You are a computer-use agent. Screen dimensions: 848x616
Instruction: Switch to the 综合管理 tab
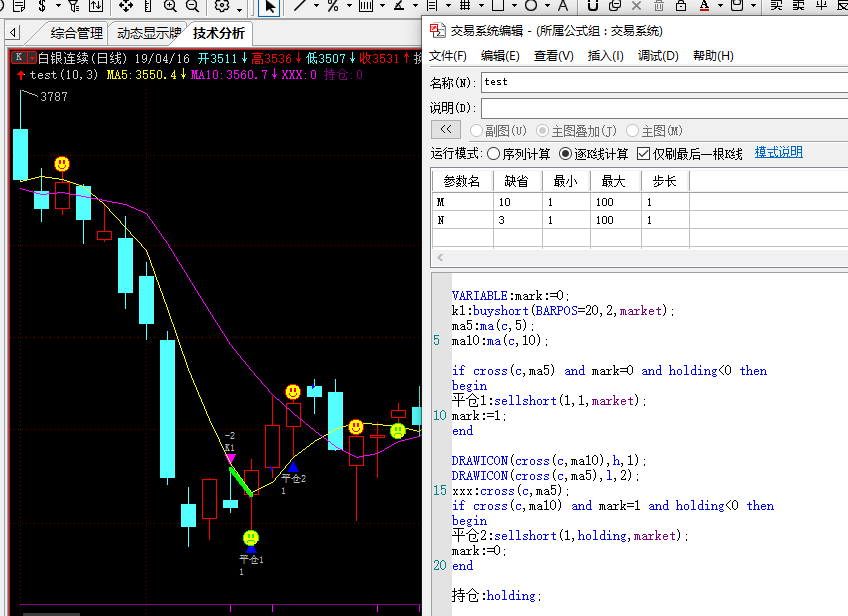(x=77, y=34)
